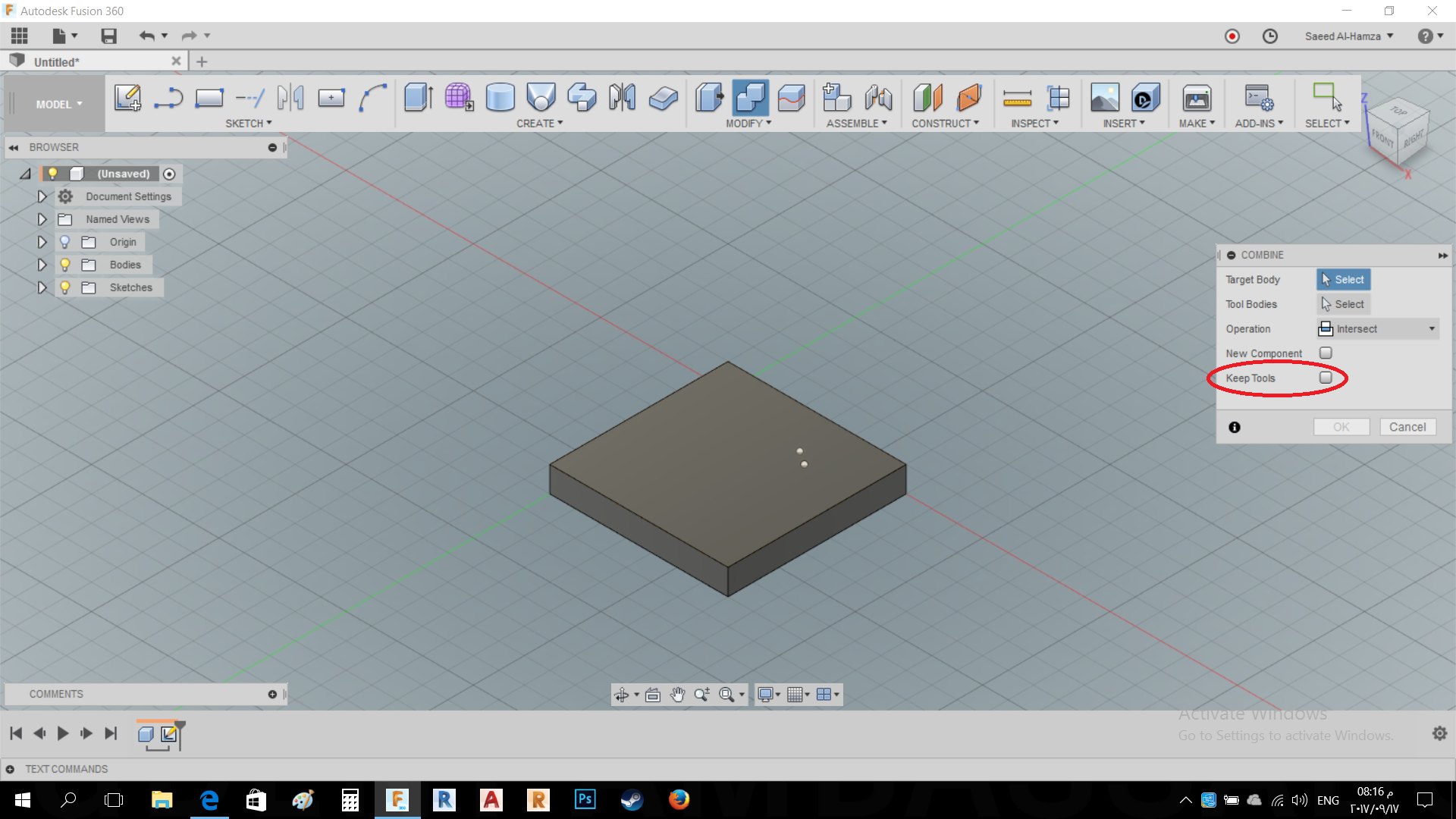Check the New Component checkbox

click(x=1326, y=353)
